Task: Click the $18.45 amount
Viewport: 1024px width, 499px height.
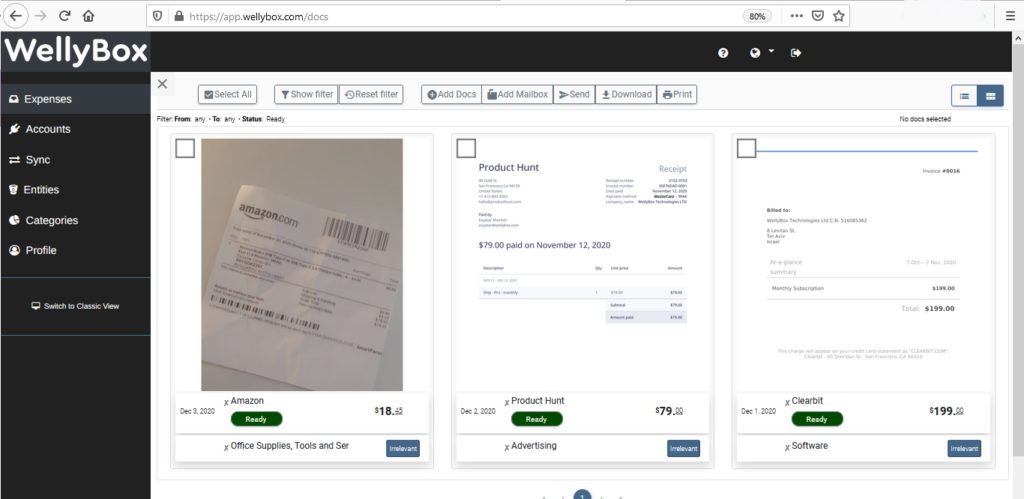Action: (389, 411)
